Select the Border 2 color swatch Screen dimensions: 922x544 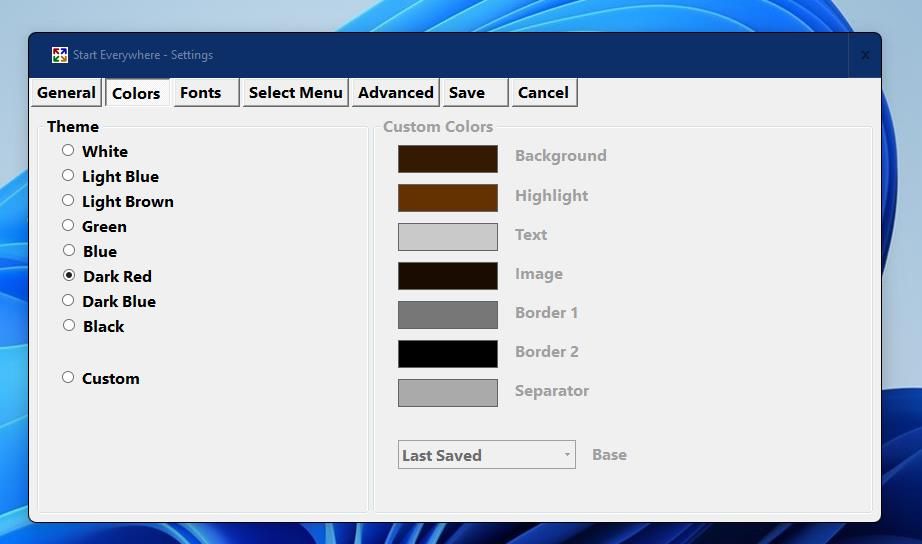(448, 353)
